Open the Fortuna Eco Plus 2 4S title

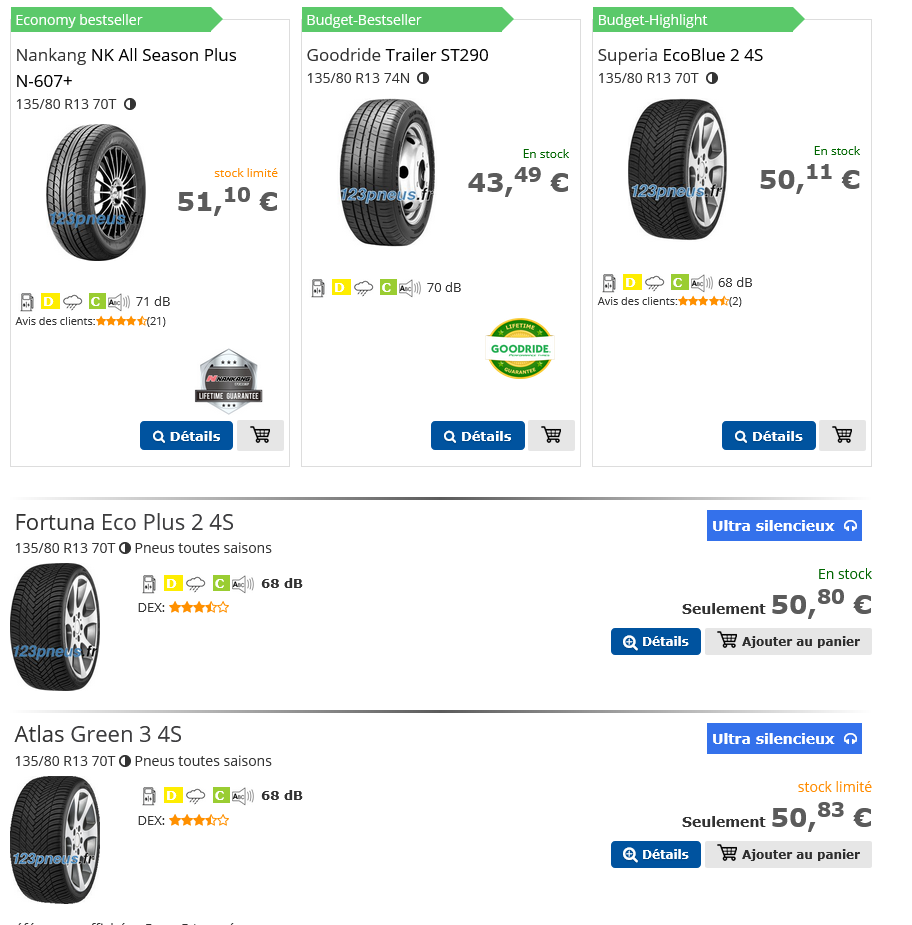(124, 522)
